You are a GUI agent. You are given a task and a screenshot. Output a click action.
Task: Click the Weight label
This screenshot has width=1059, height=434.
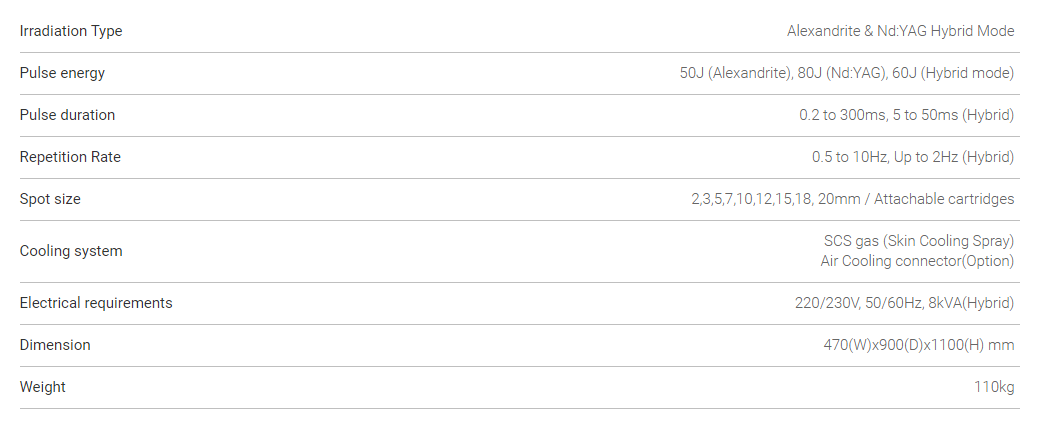point(43,387)
